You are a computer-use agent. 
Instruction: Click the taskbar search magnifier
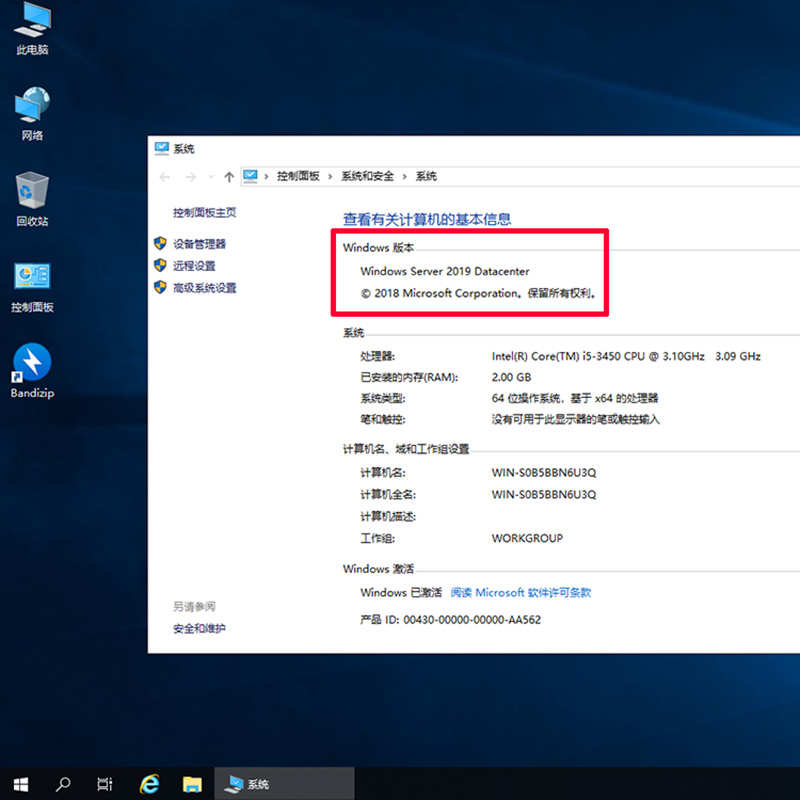[x=63, y=784]
